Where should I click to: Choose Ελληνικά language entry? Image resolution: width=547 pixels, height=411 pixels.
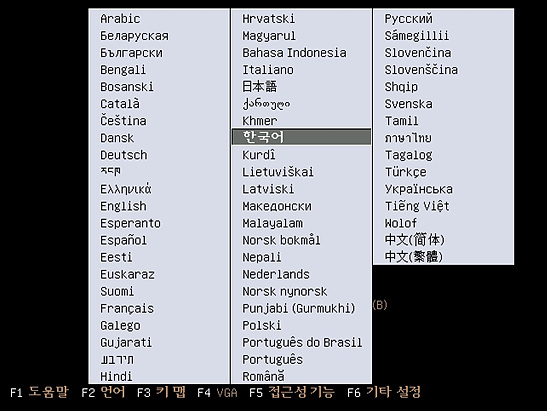pyautogui.click(x=126, y=189)
